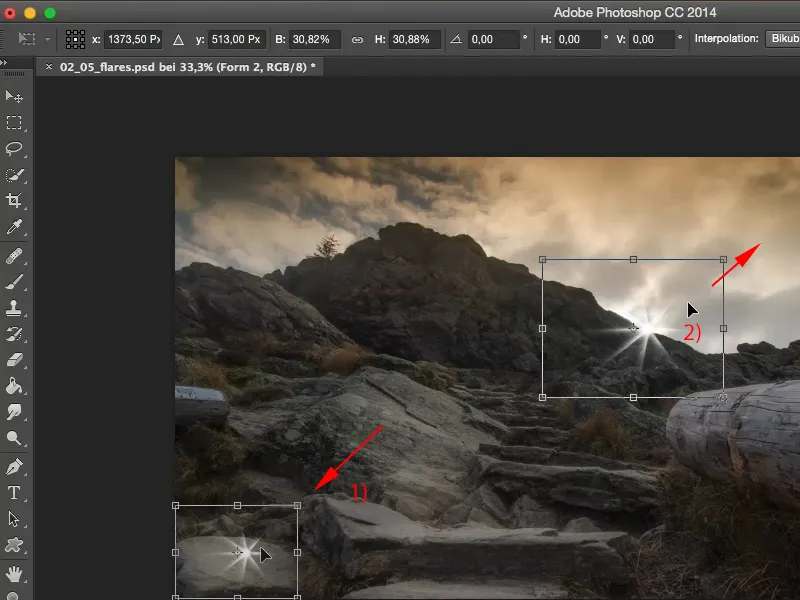Select the Hand tool
Screen dimensions: 800x600
(14, 574)
